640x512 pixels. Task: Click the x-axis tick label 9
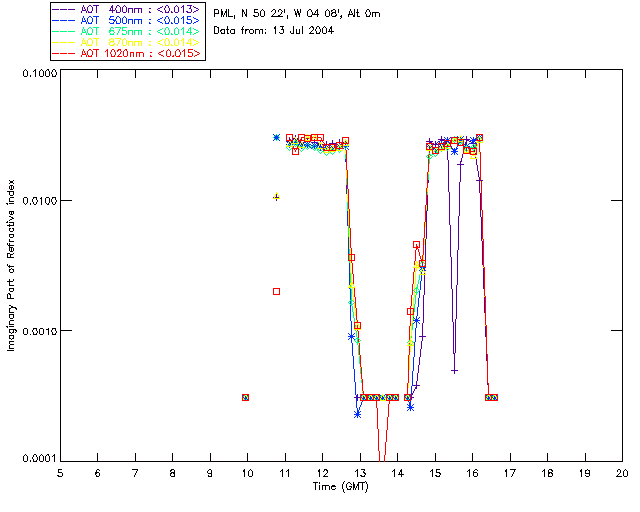(210, 473)
